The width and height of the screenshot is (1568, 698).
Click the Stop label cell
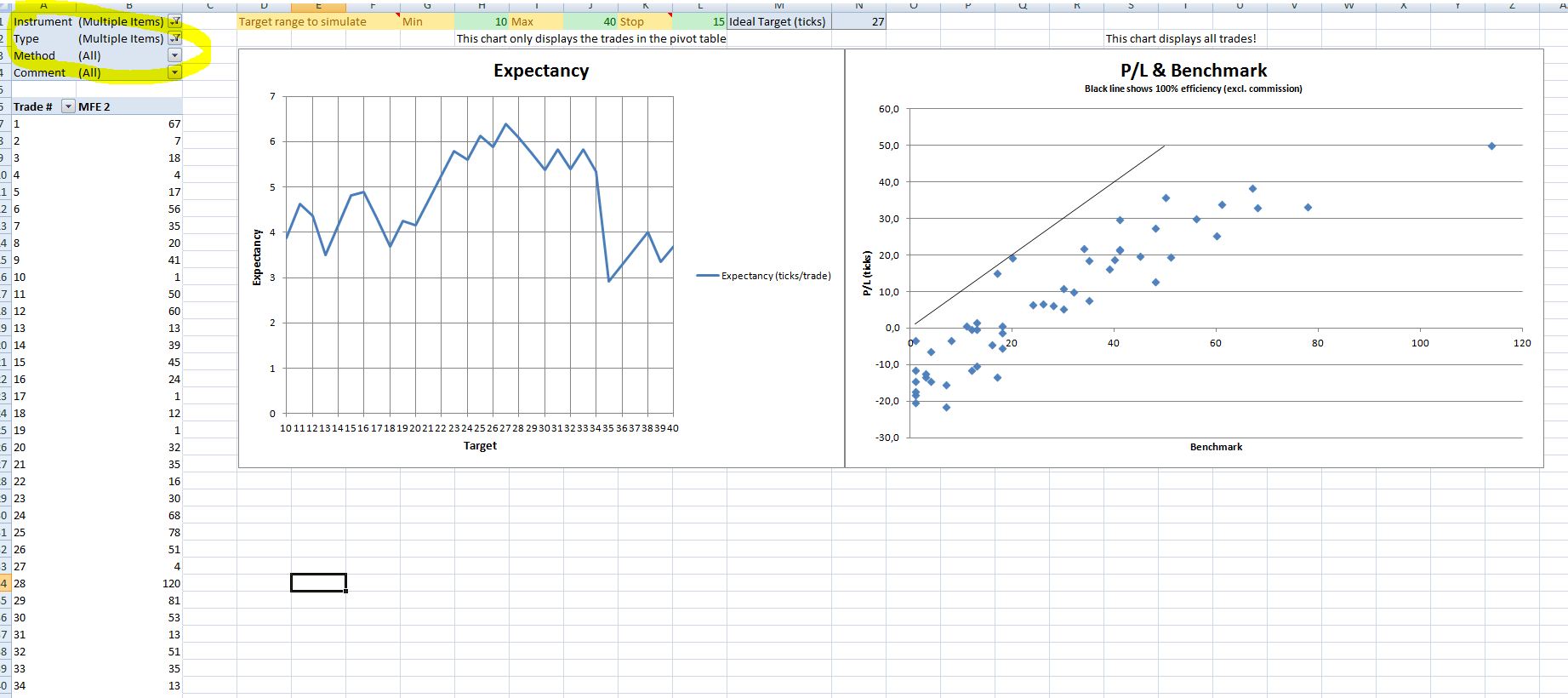coord(645,21)
